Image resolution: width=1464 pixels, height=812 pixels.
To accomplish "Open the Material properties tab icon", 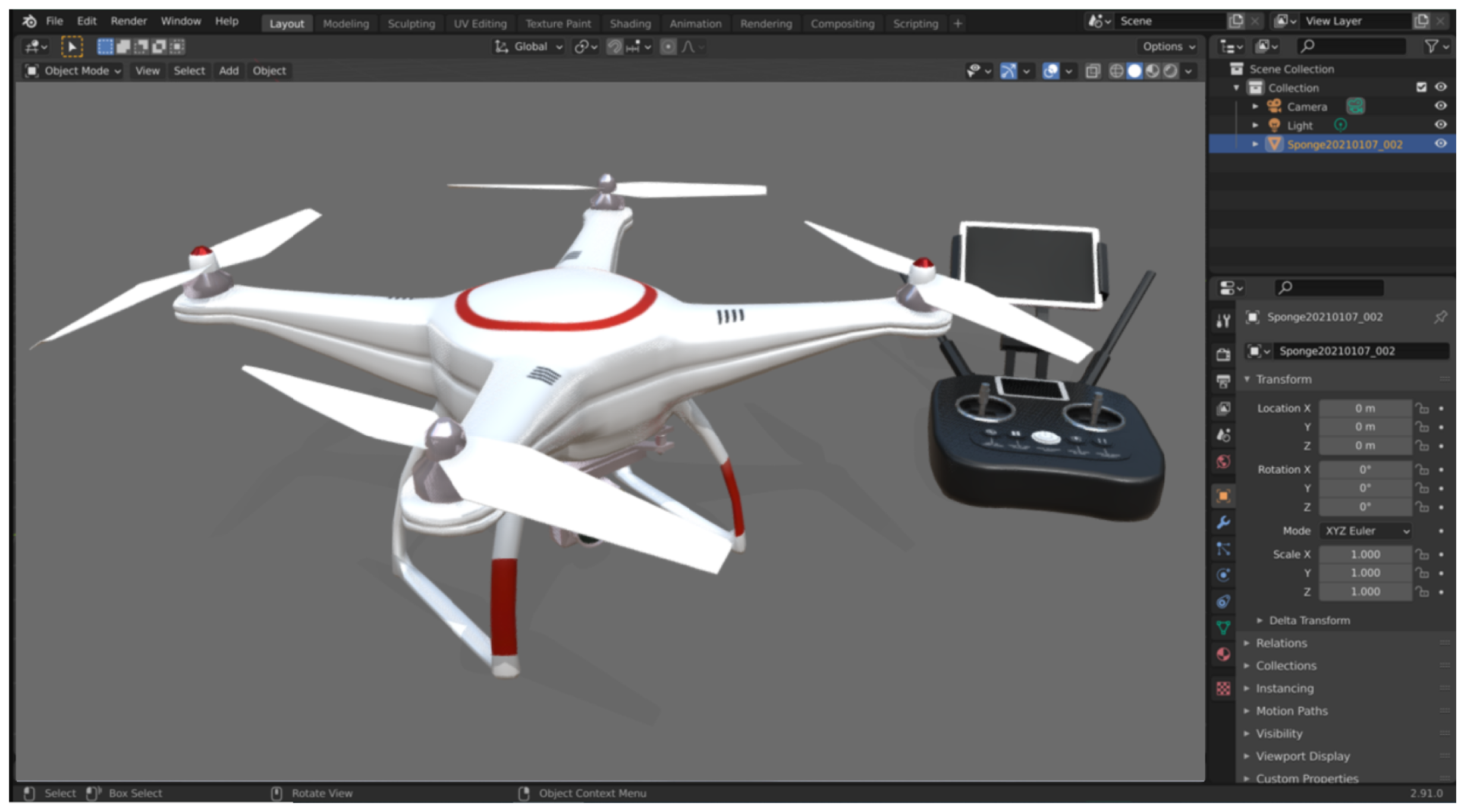I will pyautogui.click(x=1223, y=654).
